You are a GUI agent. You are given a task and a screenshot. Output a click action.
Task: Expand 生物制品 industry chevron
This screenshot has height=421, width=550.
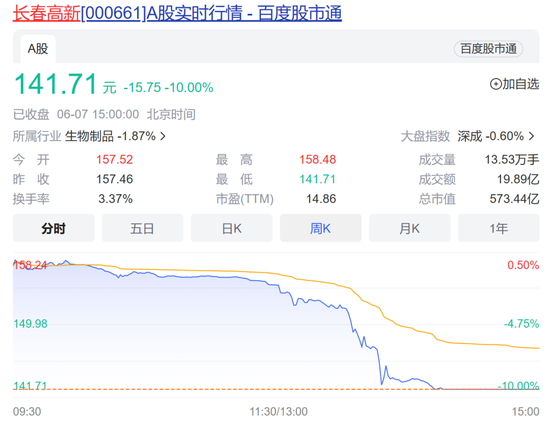163,136
